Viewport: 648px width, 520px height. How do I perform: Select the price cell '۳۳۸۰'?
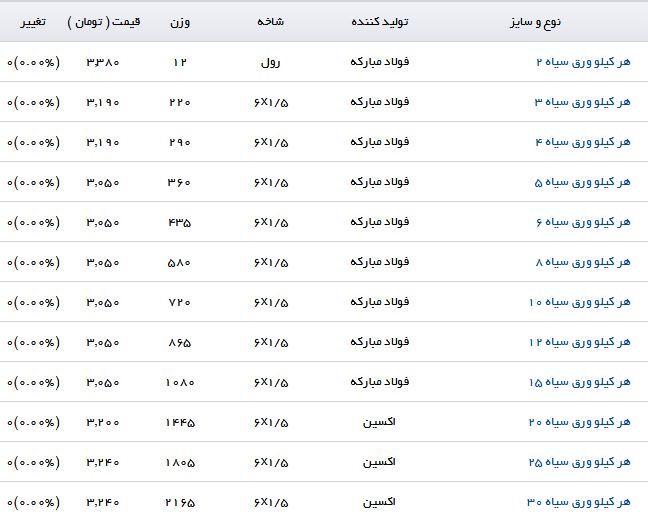[x=102, y=62]
